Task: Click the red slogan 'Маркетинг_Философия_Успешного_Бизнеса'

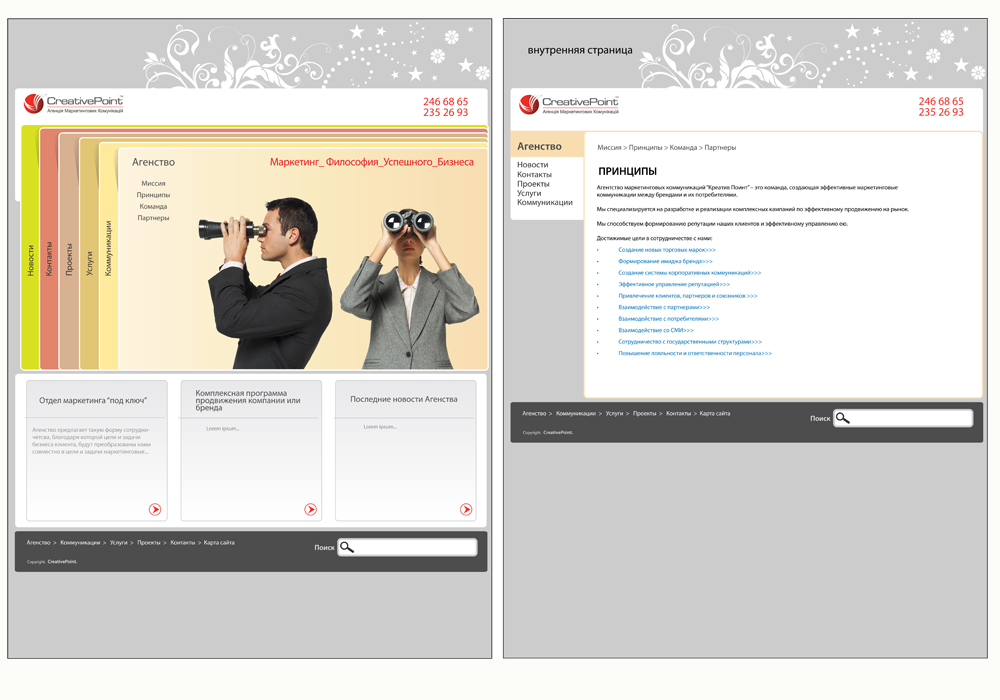Action: point(372,162)
